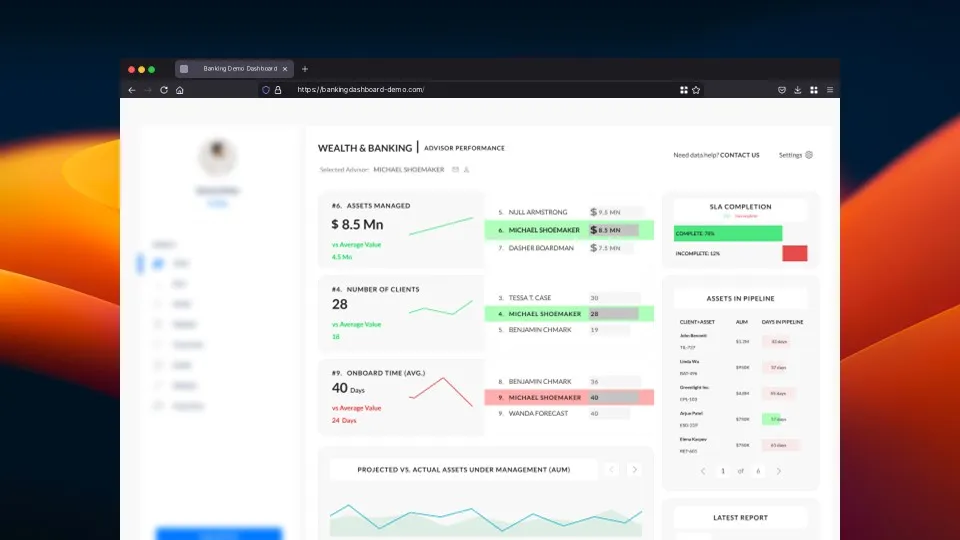Image resolution: width=960 pixels, height=540 pixels.
Task: Click the yellow macOS minimize button
Action: pyautogui.click(x=141, y=69)
